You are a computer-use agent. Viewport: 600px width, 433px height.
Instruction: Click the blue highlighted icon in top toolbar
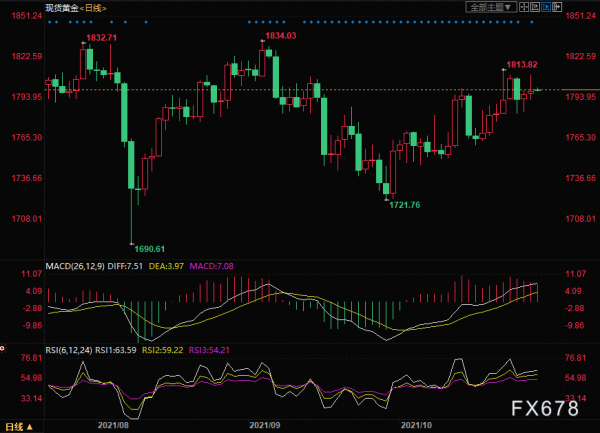pos(544,6)
